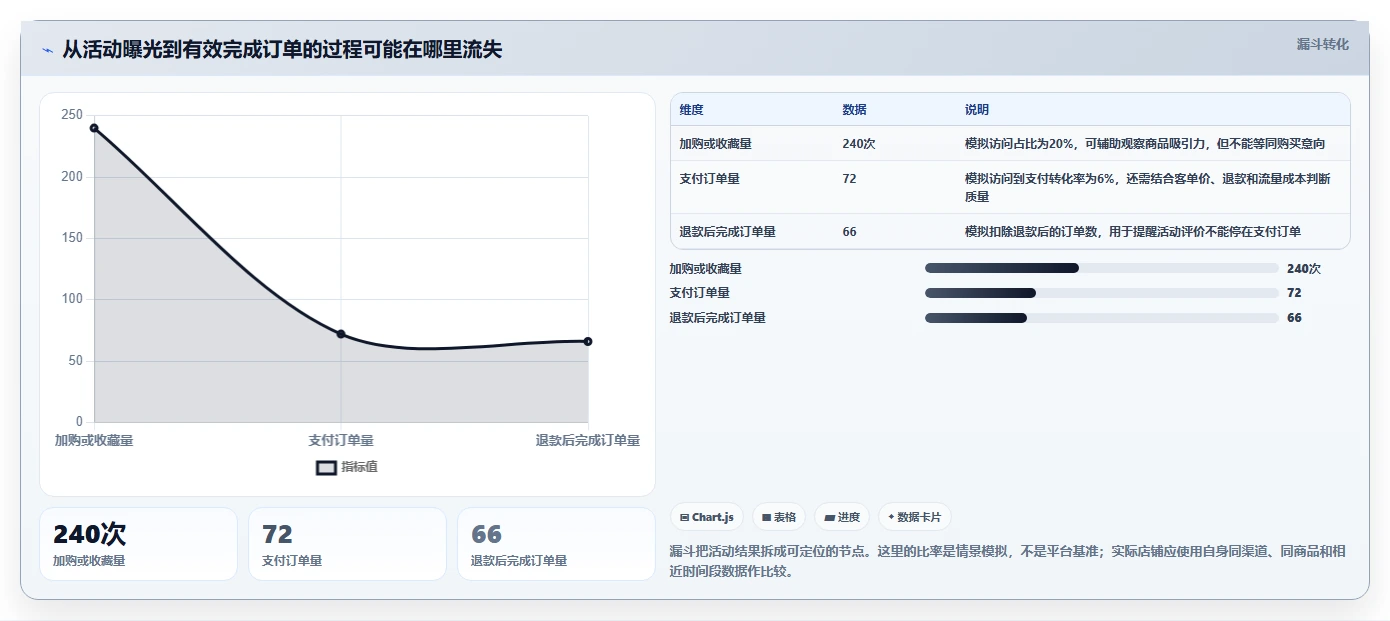The height and width of the screenshot is (621, 1390).
Task: Click the 加购或收藏量 progress bar
Action: [1102, 268]
